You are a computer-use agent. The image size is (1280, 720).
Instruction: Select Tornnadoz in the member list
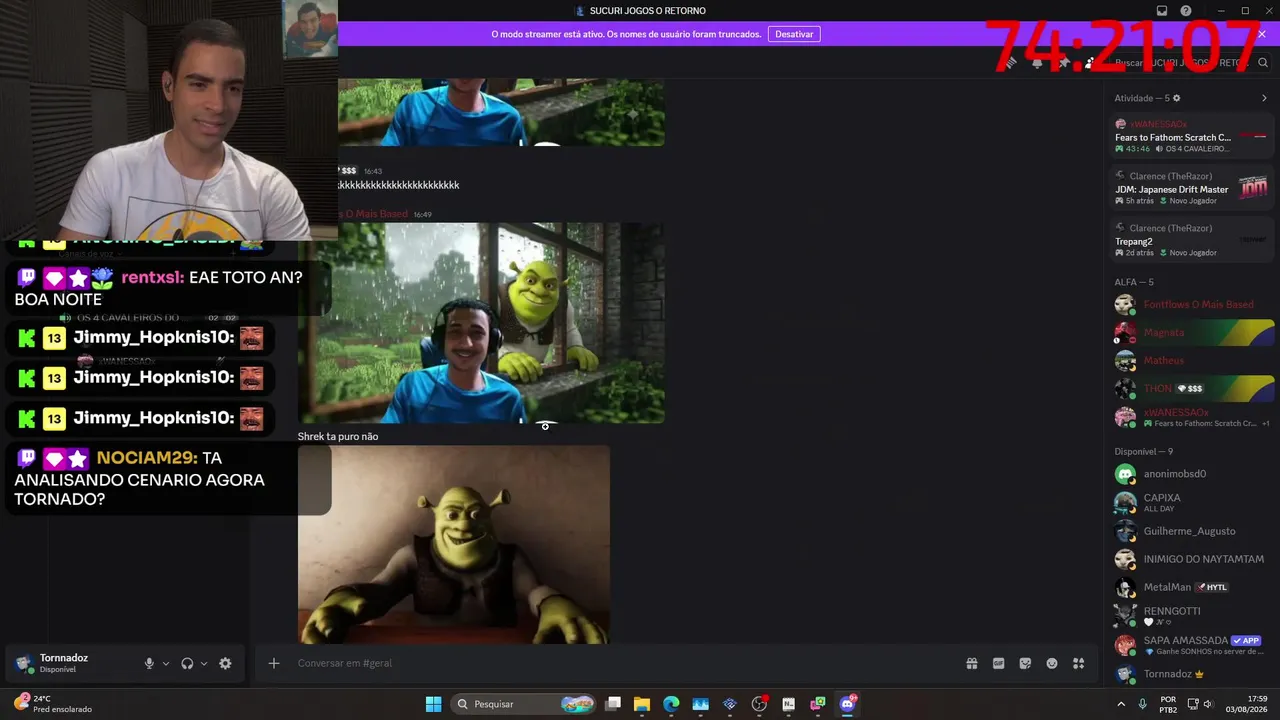(1194, 674)
